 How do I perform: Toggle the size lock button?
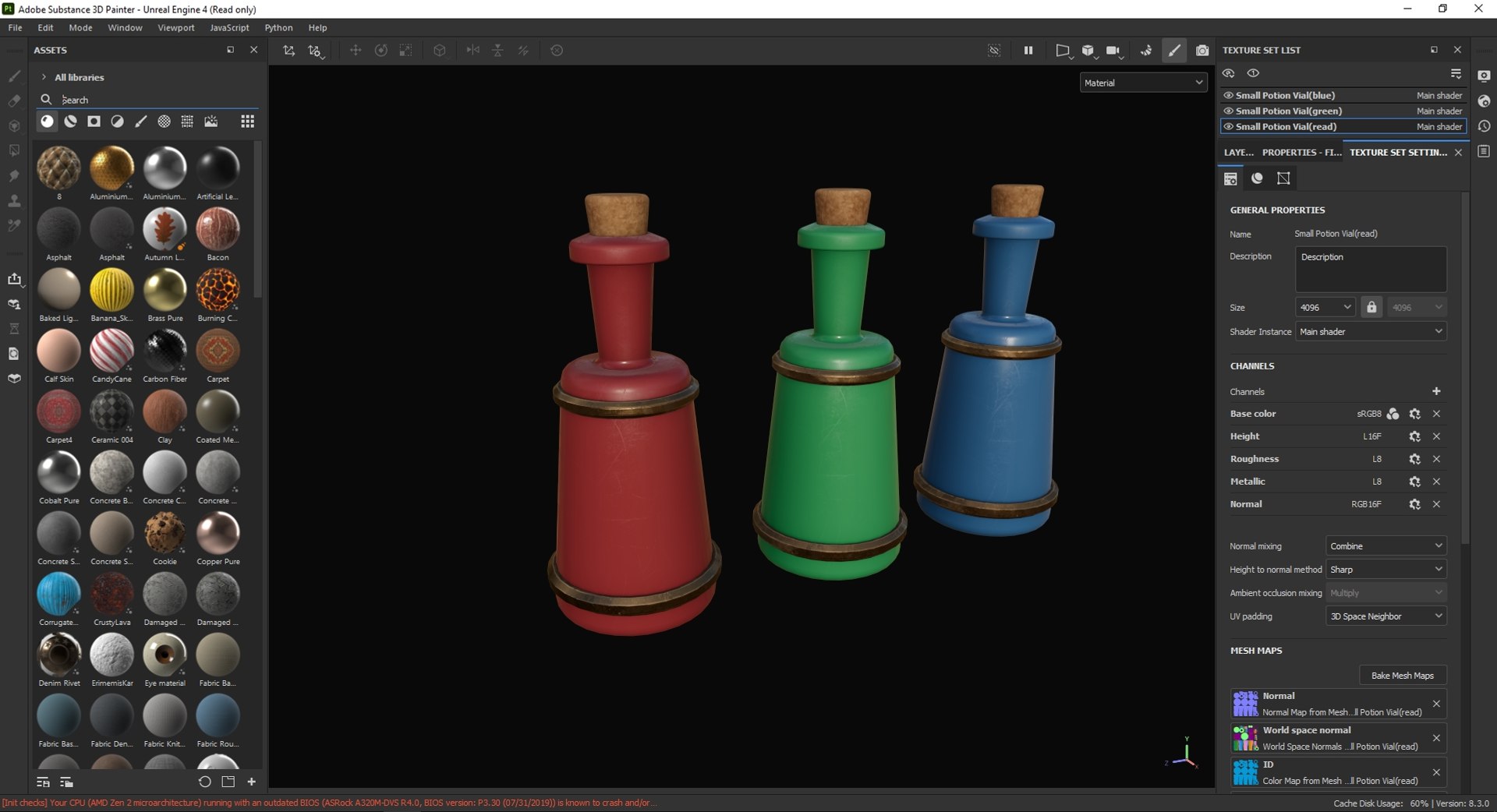click(x=1371, y=307)
